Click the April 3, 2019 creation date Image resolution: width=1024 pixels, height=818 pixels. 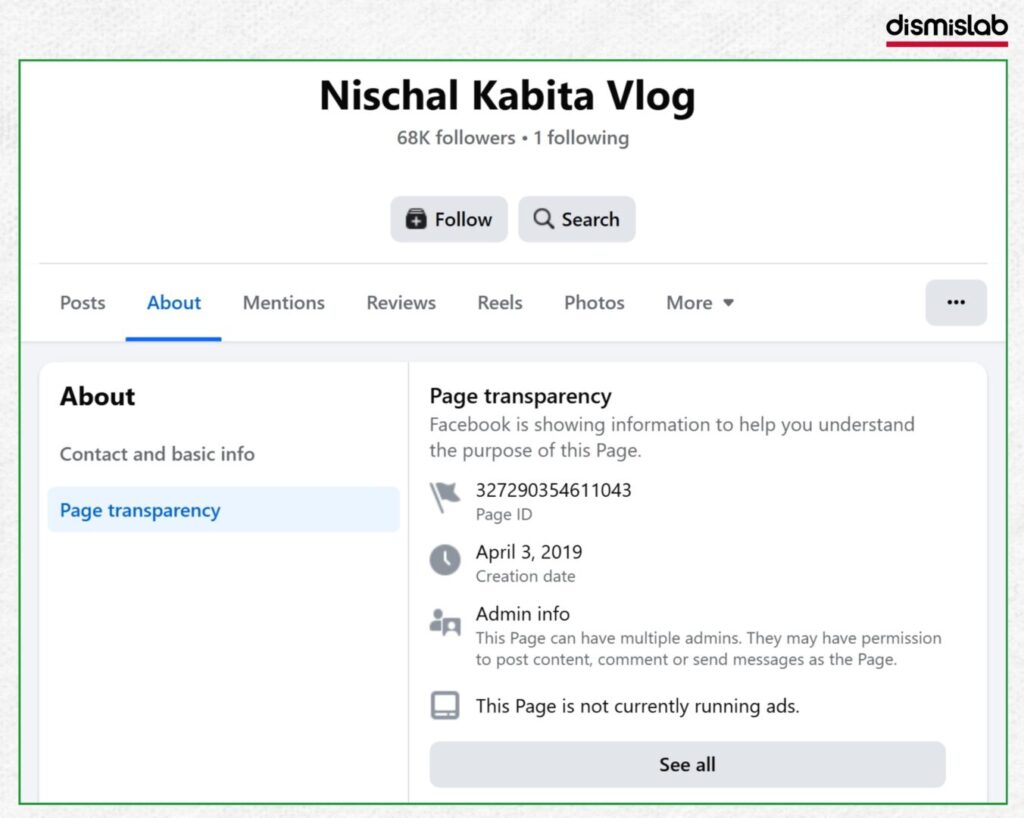click(x=529, y=552)
